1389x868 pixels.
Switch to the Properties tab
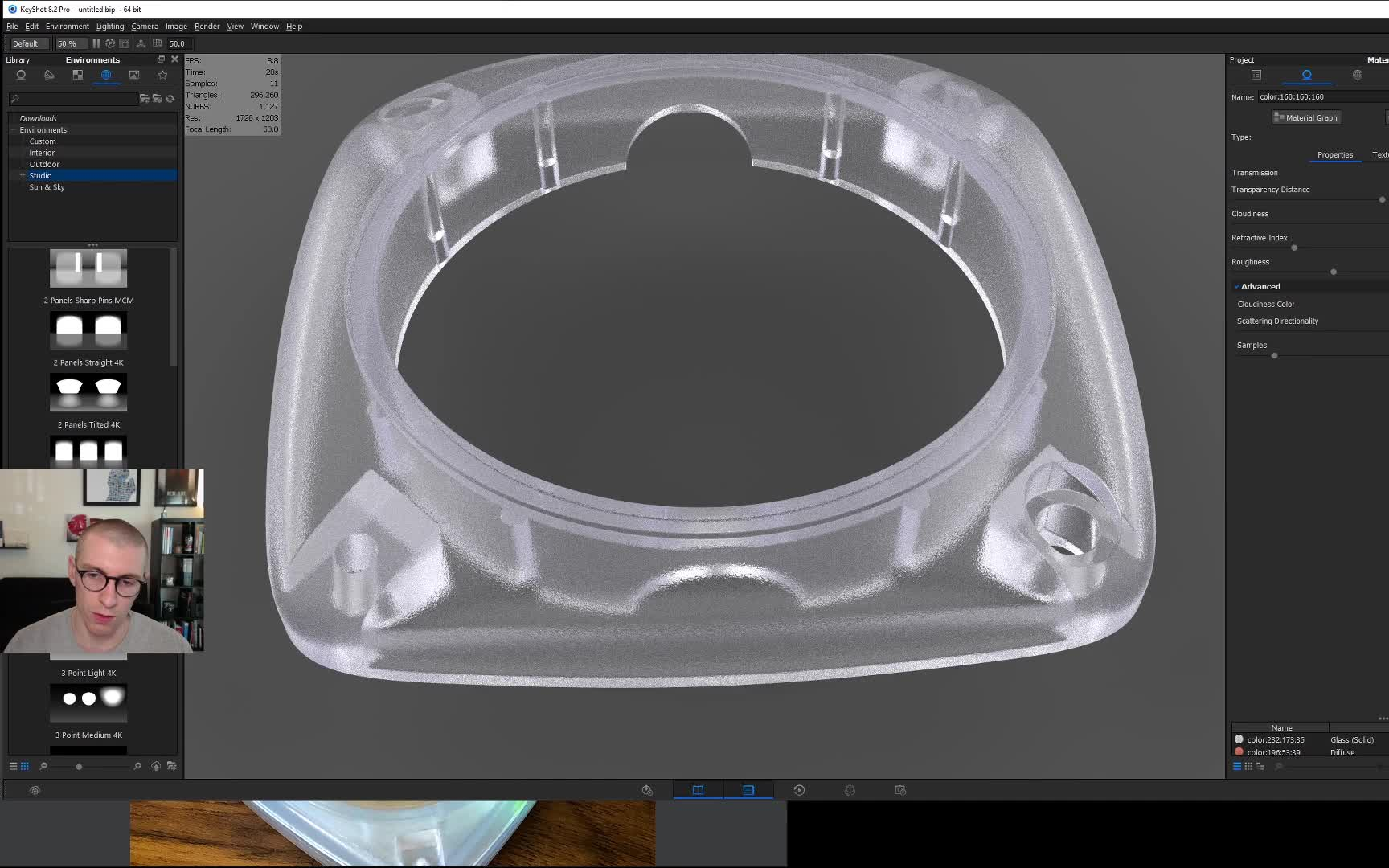pos(1335,154)
